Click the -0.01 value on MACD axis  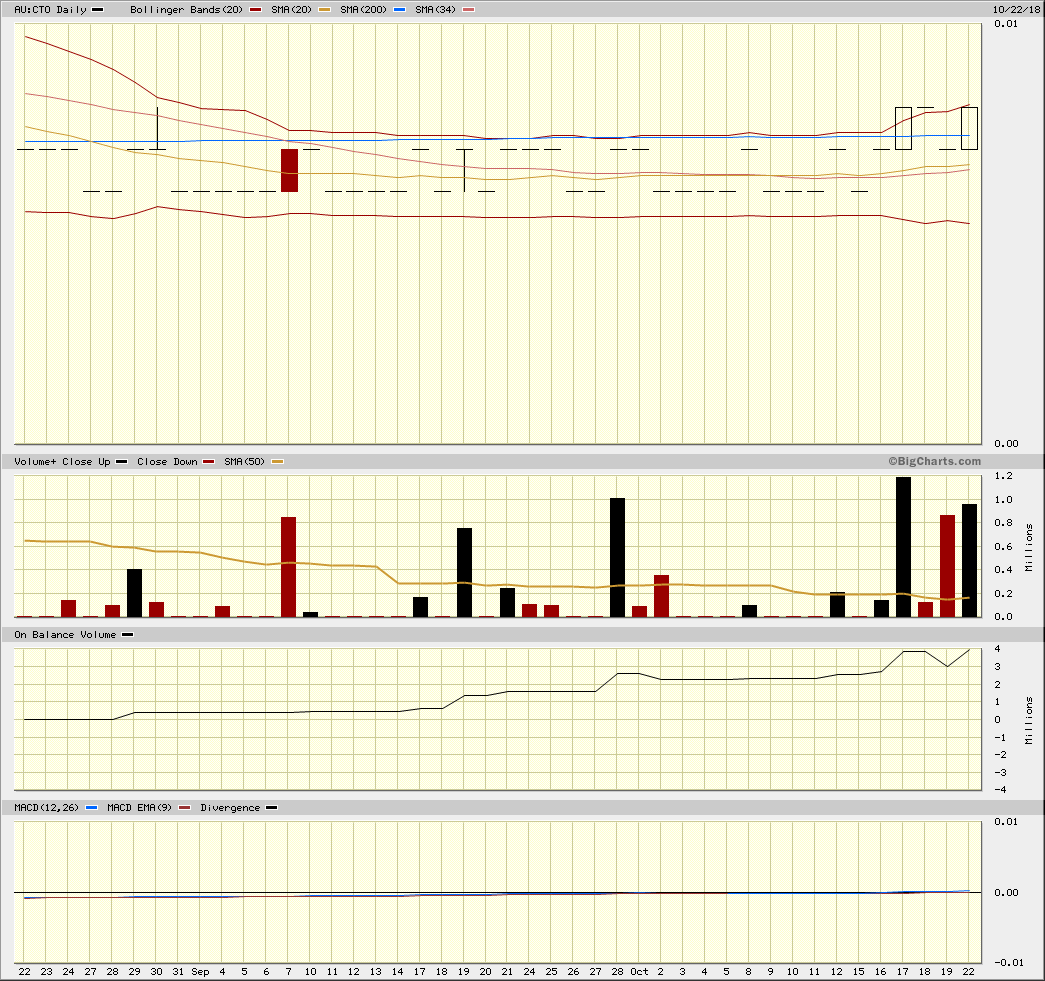[x=1008, y=962]
